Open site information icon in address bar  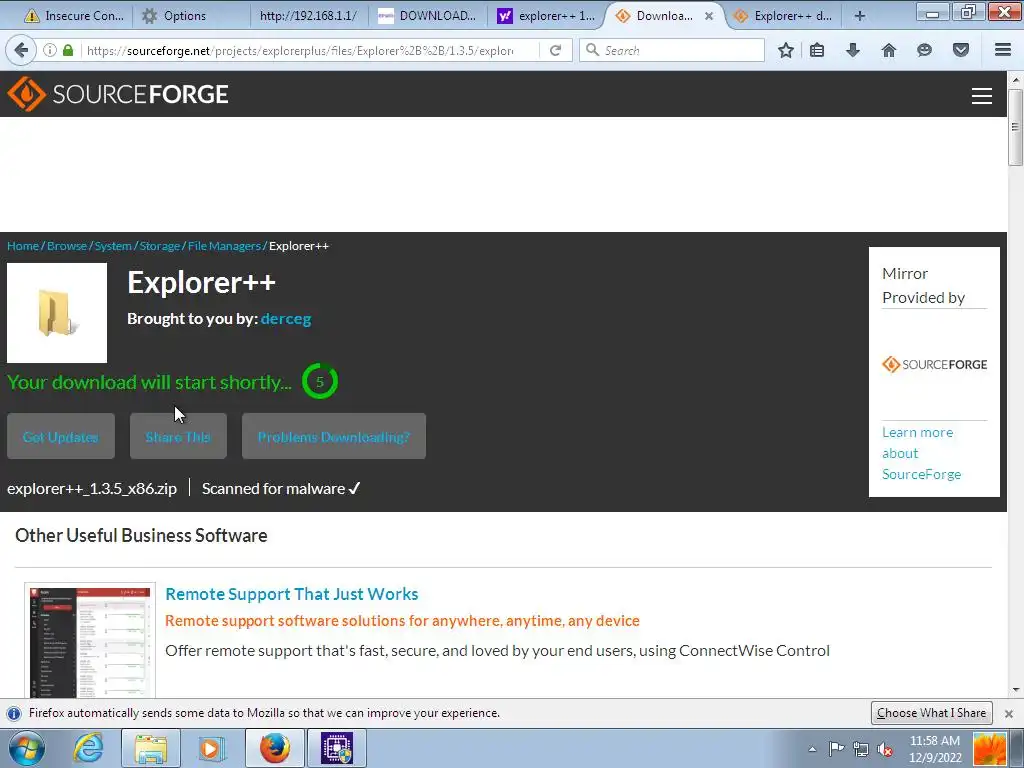(50, 50)
